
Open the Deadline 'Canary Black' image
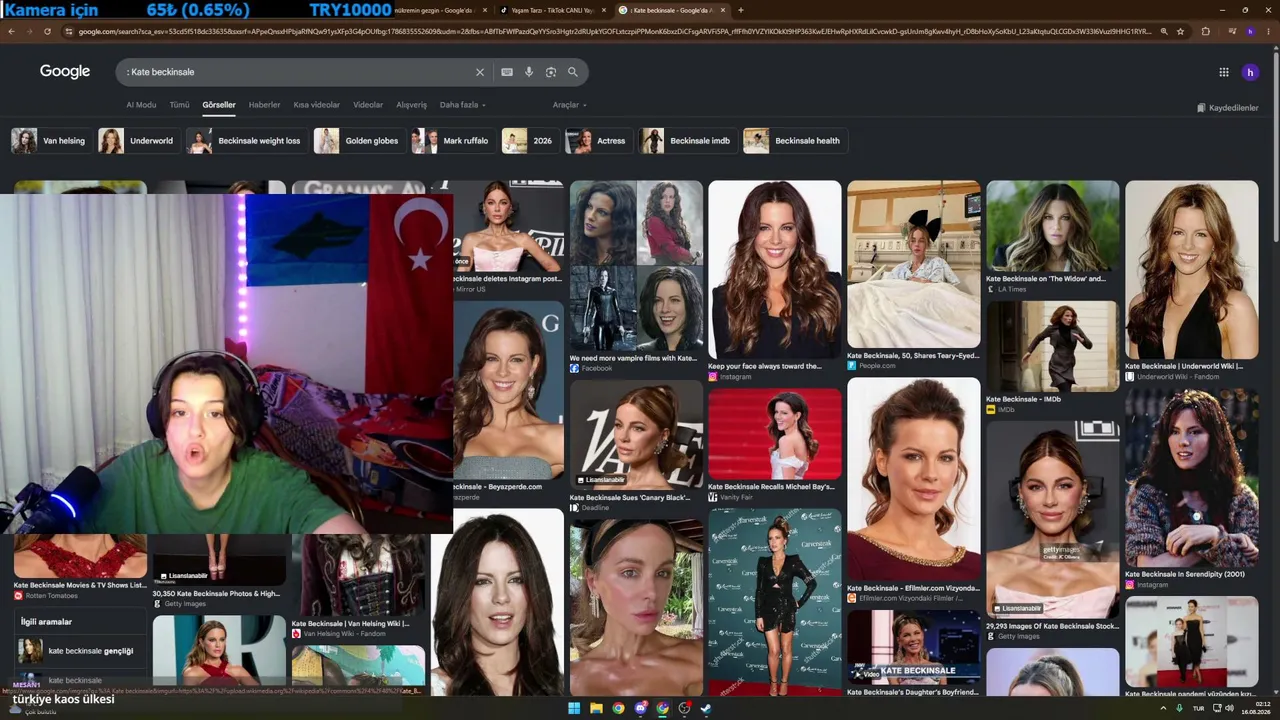[x=636, y=435]
